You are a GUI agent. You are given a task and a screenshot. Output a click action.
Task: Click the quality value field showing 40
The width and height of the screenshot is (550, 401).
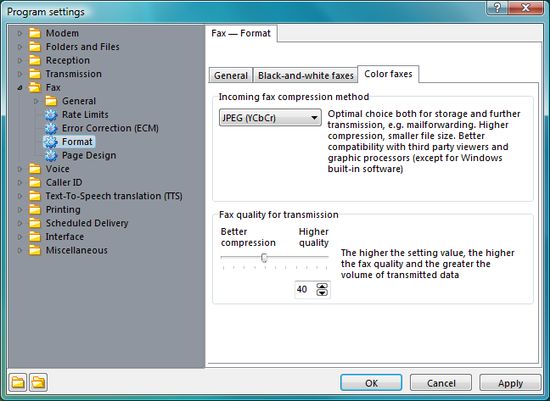pyautogui.click(x=305, y=289)
